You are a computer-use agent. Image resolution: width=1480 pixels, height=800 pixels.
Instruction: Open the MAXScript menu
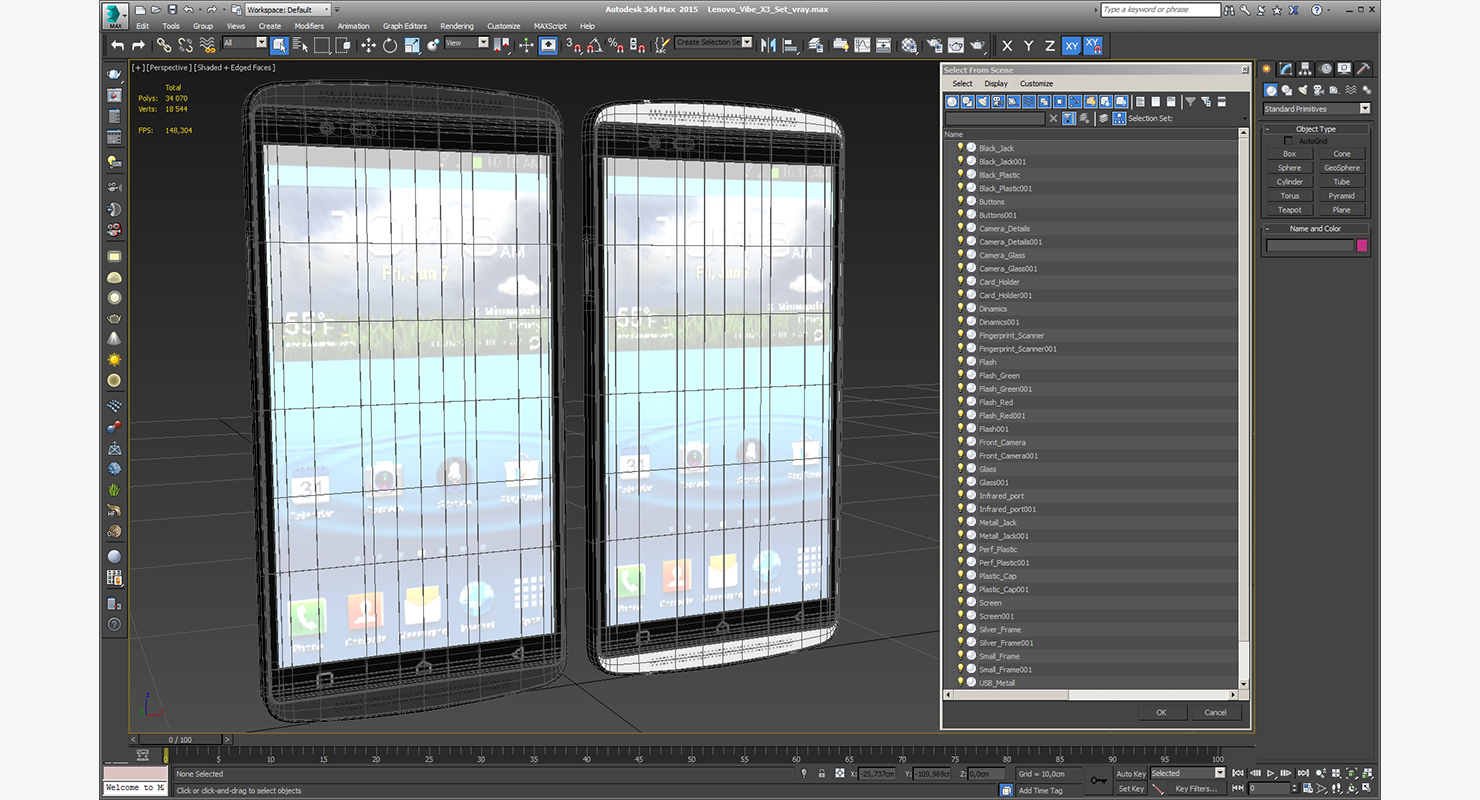pyautogui.click(x=550, y=26)
